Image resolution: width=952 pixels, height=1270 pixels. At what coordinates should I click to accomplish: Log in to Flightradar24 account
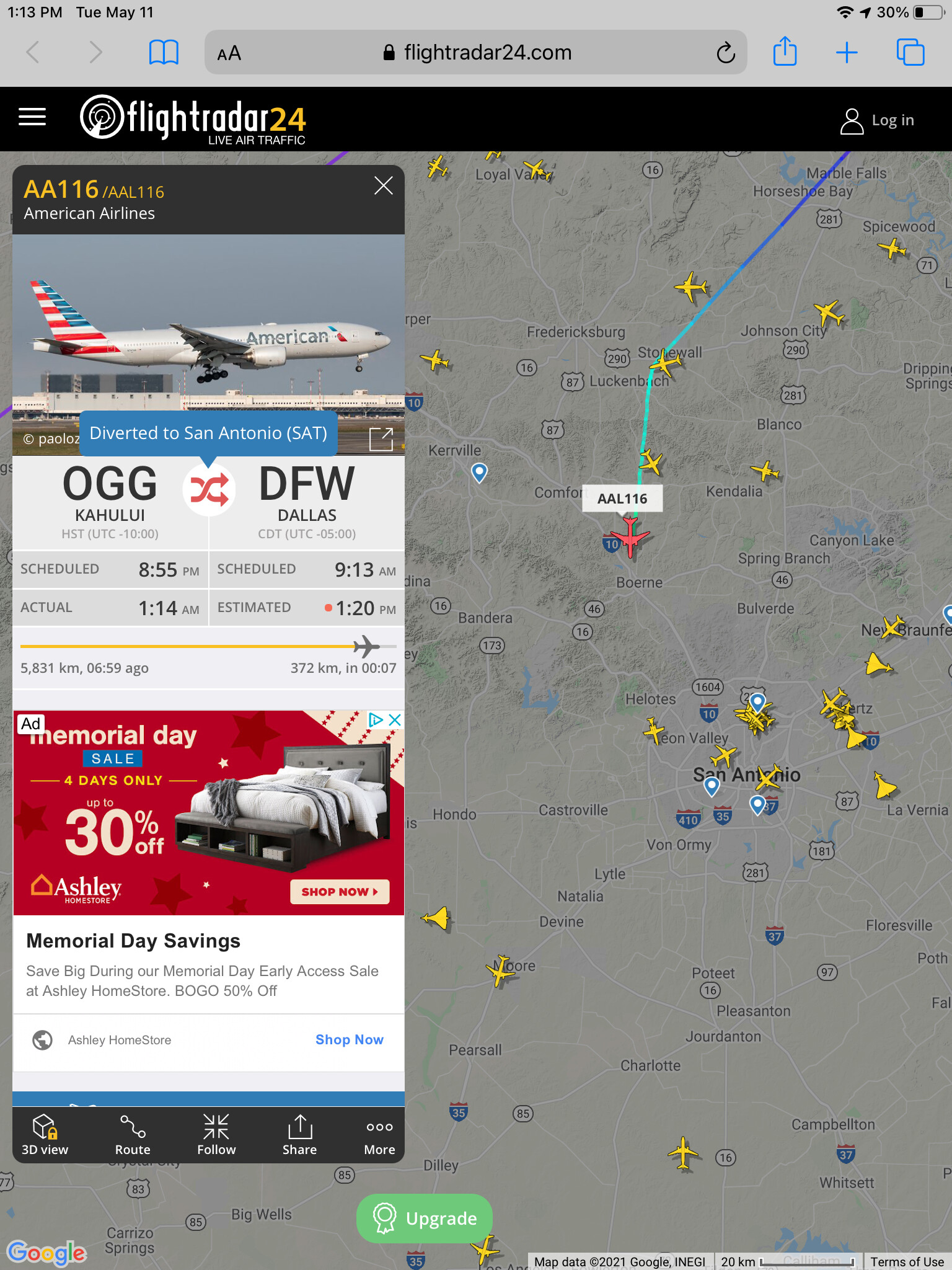click(x=878, y=120)
